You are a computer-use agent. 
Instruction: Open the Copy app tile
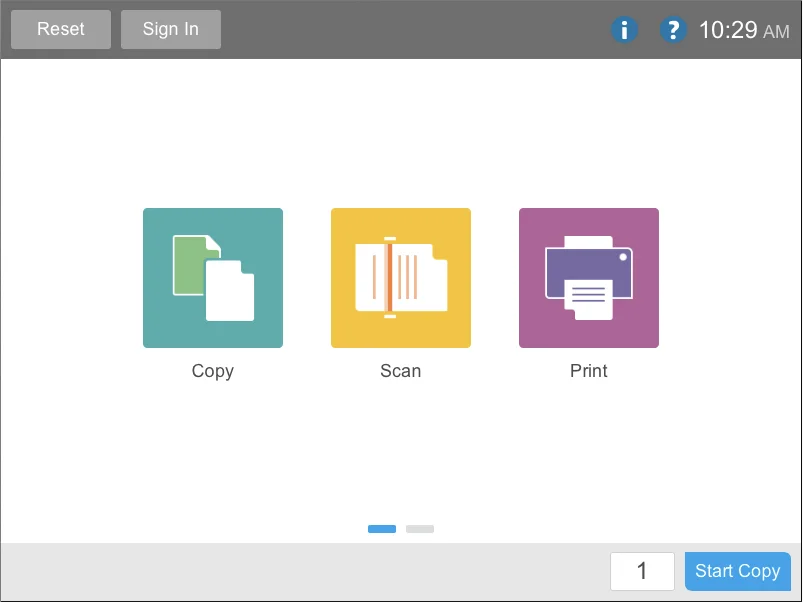coord(213,277)
